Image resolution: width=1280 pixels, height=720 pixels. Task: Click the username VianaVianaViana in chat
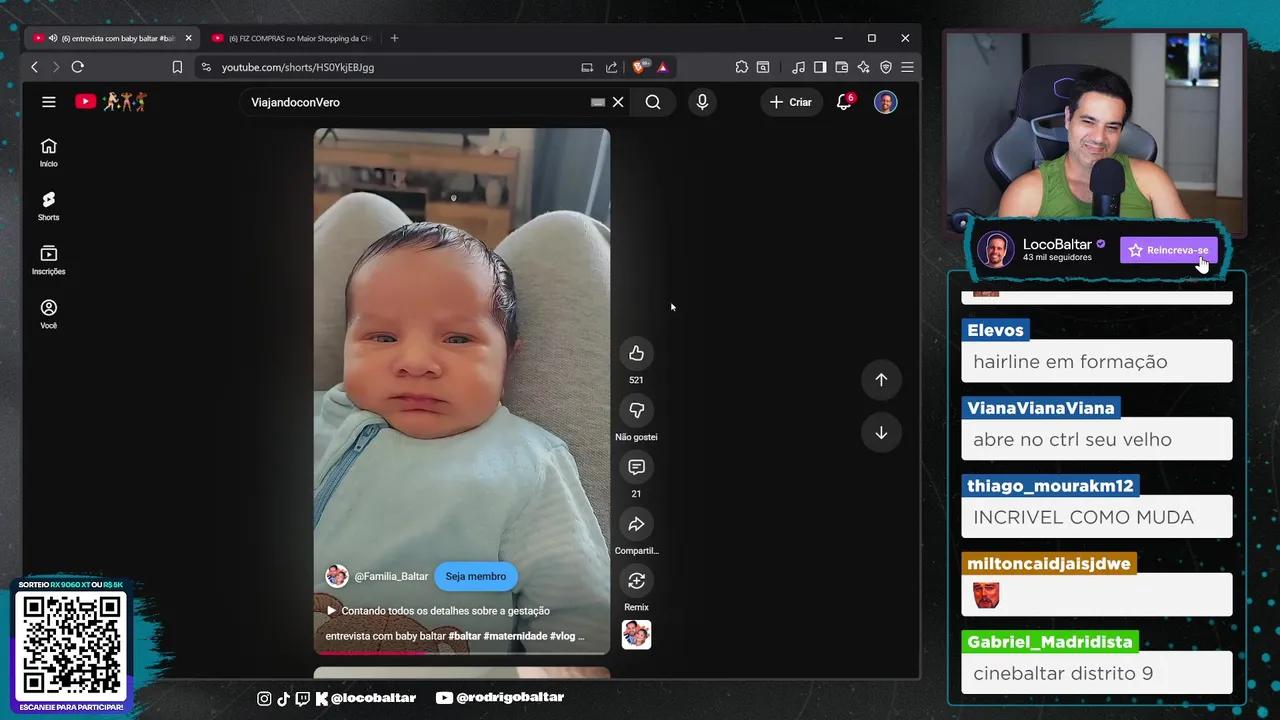1040,408
